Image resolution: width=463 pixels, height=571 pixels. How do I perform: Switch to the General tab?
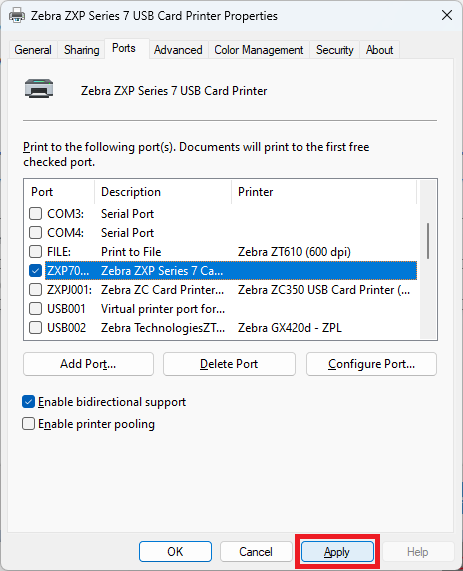[33, 50]
